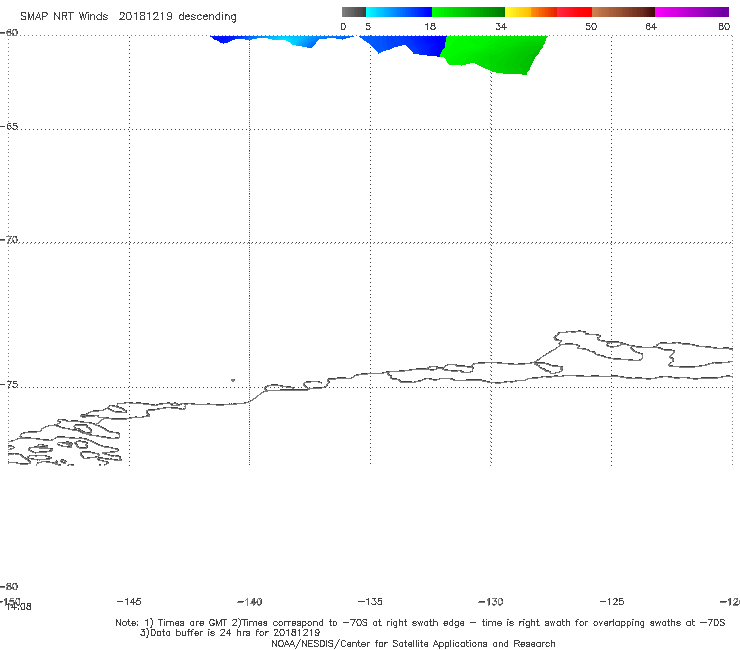Click the 'SMAP NRT Winds 20181219 descending' title

tap(128, 16)
